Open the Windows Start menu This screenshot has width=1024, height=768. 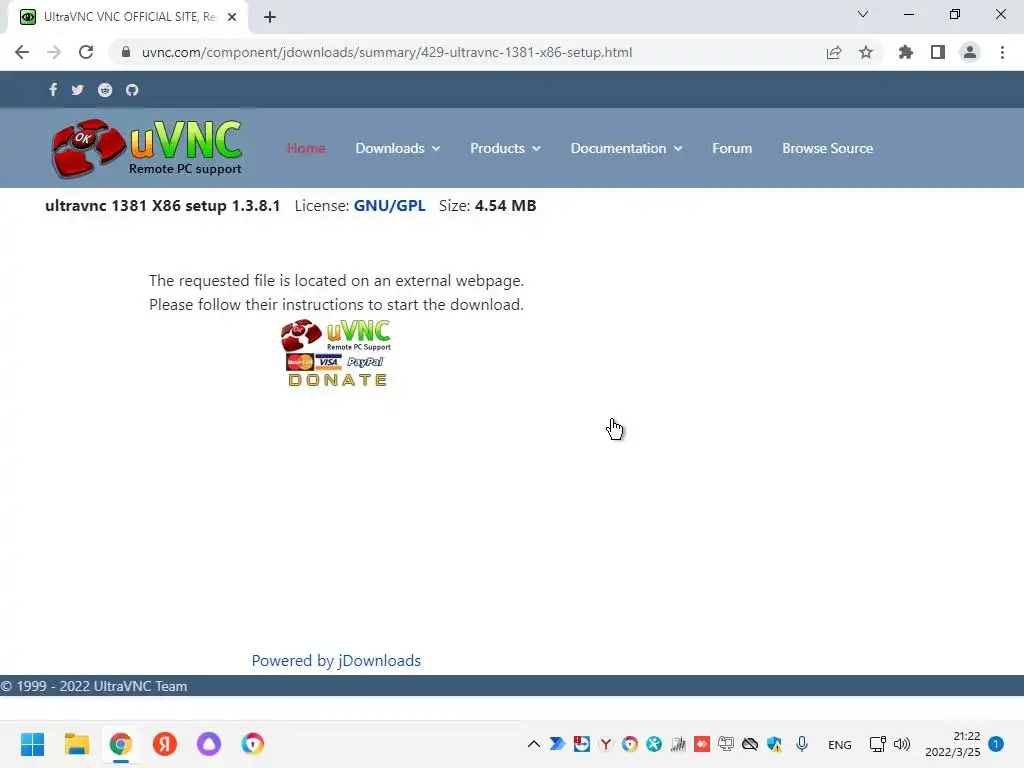pyautogui.click(x=33, y=744)
